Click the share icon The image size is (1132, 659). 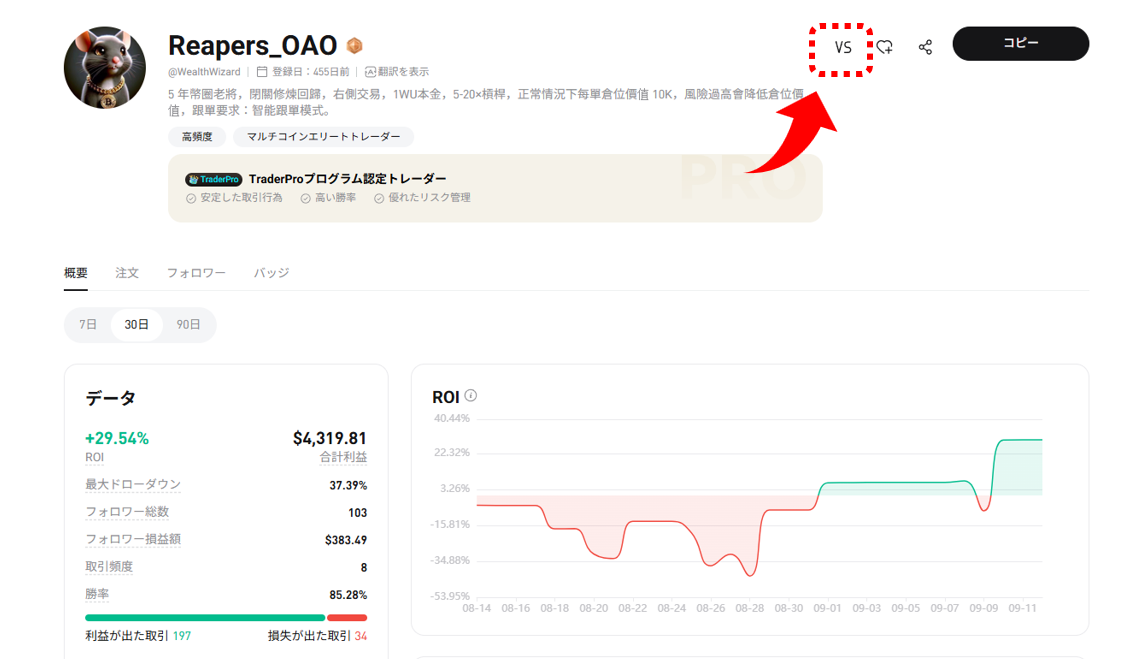click(925, 47)
